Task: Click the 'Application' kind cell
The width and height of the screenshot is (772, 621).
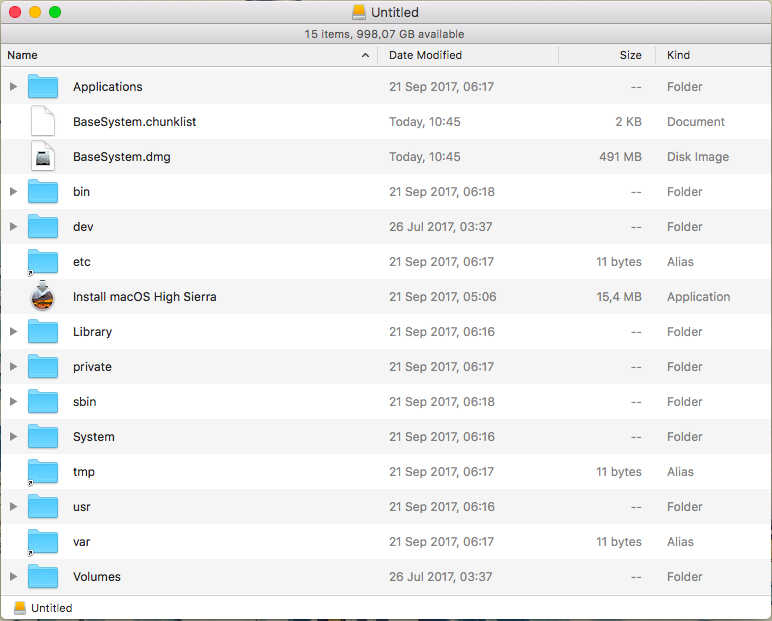Action: [x=699, y=297]
